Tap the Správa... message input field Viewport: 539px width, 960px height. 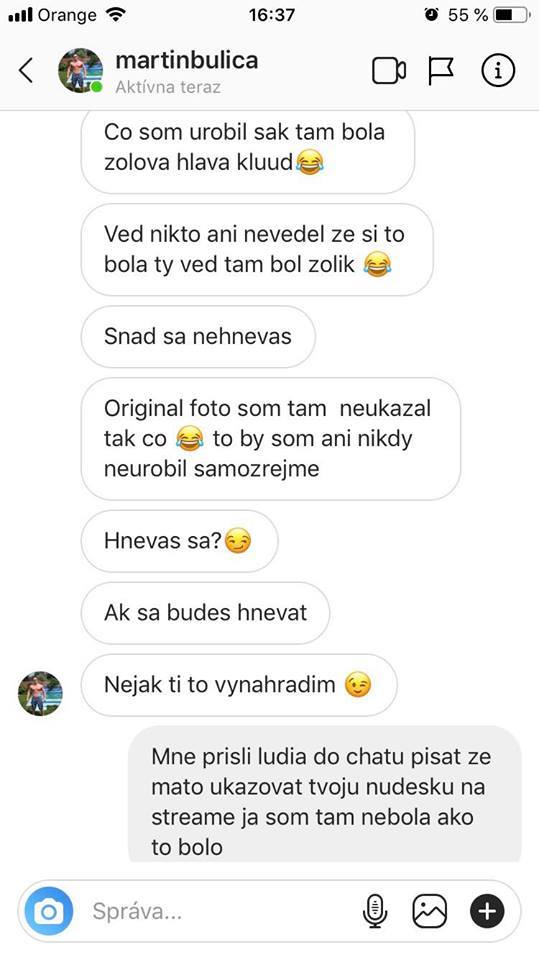pyautogui.click(x=220, y=912)
